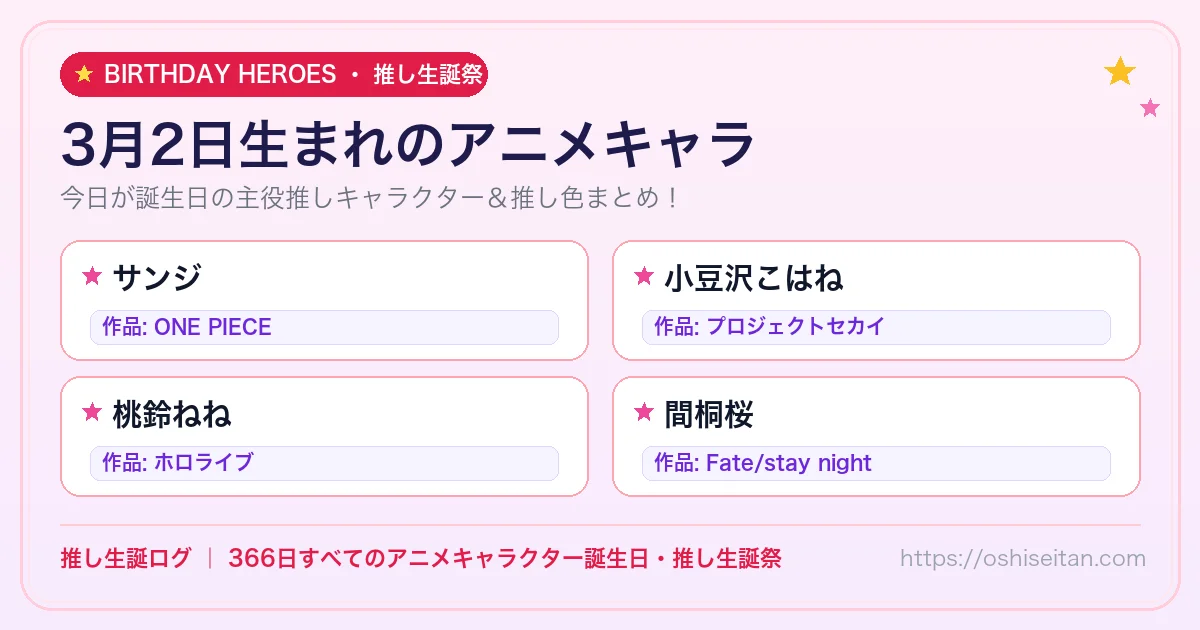Screen dimensions: 1200x630
Task: Click the yellow star in BIRTHDAY HEROES badge
Action: [x=84, y=75]
